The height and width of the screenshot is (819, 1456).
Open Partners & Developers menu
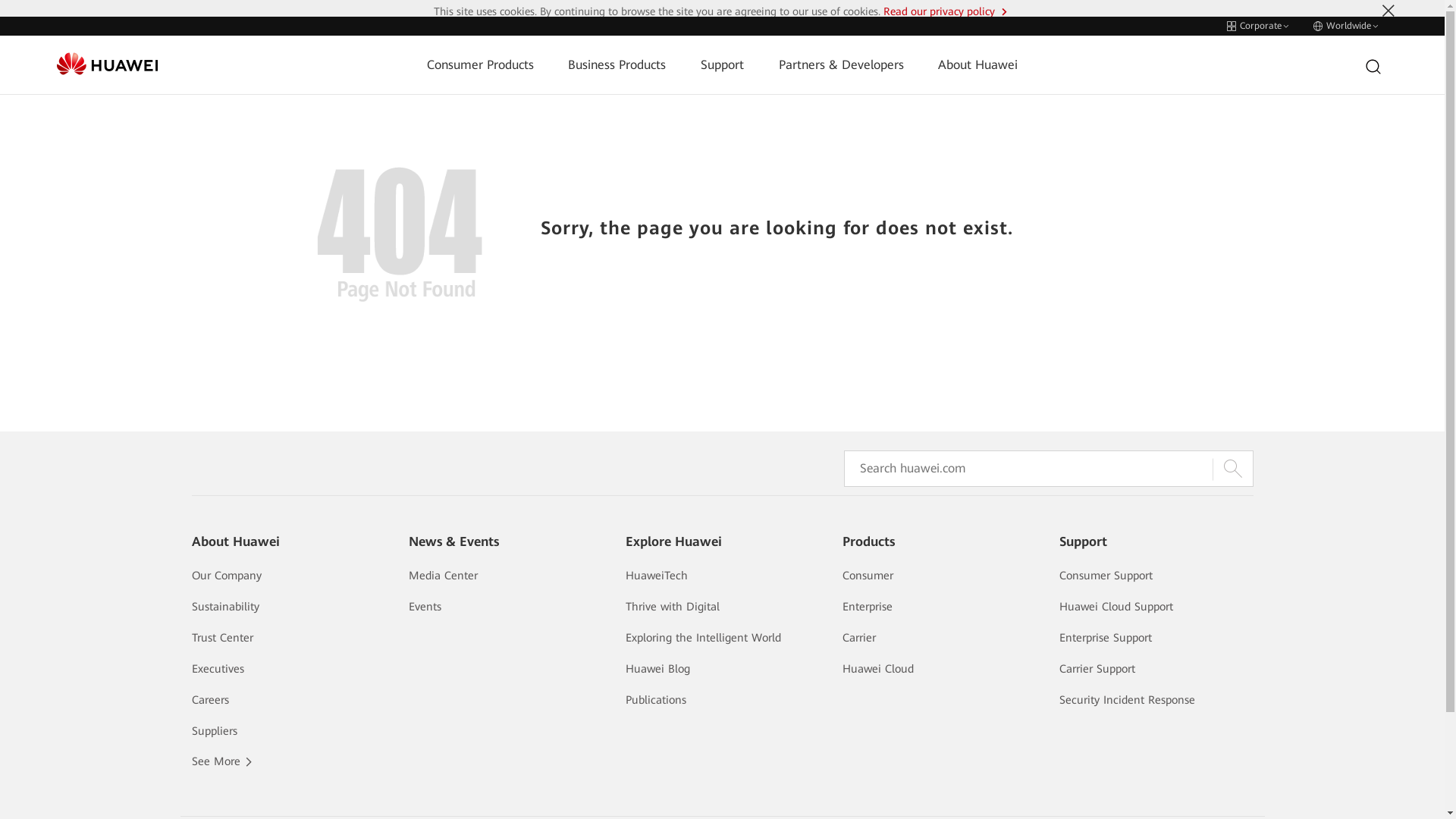(840, 65)
